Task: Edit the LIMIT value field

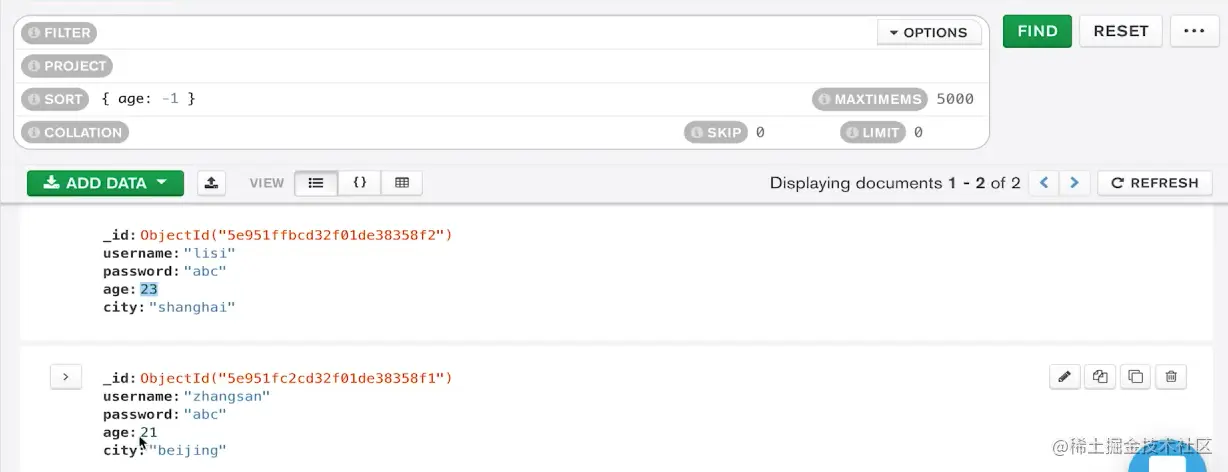Action: [x=945, y=132]
